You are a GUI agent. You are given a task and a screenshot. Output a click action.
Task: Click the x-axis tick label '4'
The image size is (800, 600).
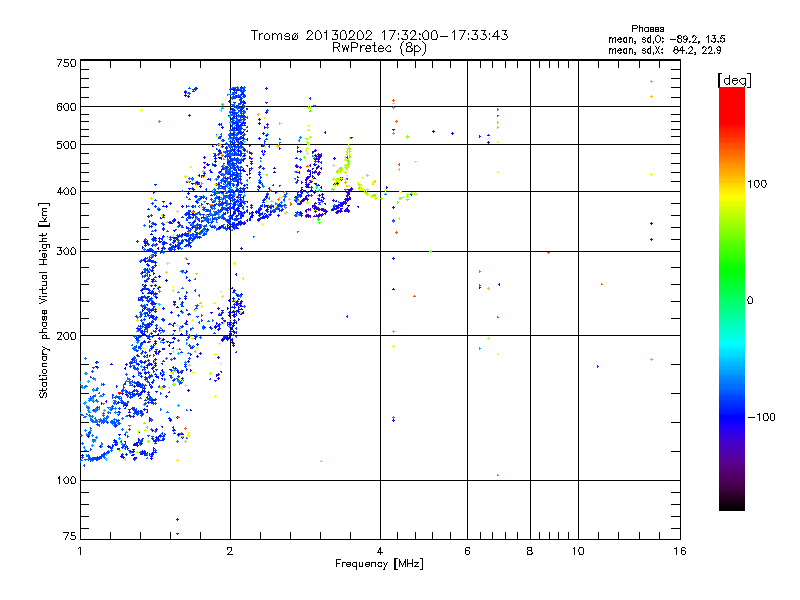click(x=380, y=551)
